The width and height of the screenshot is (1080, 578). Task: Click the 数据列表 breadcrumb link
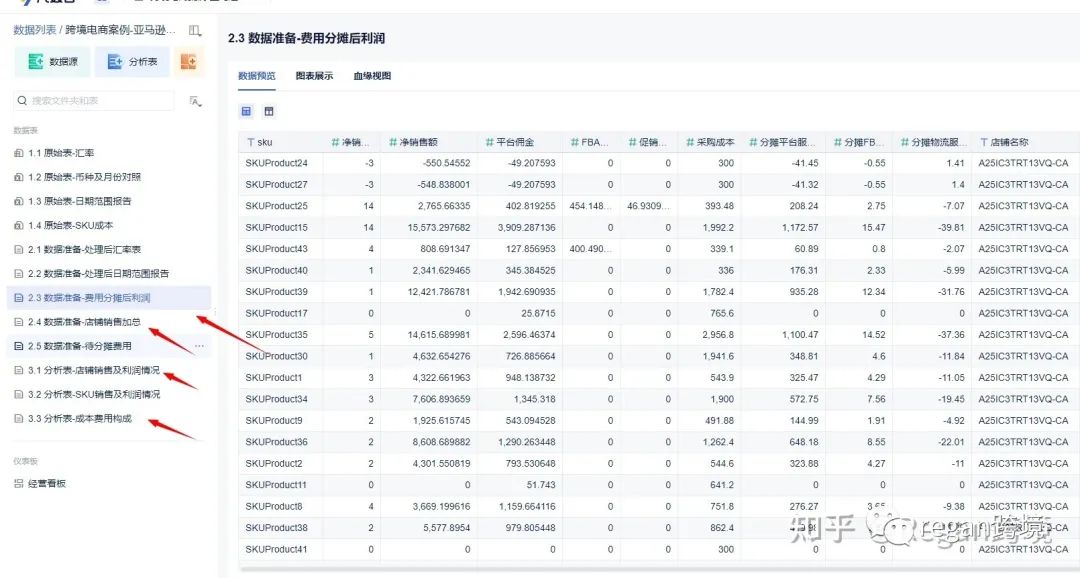pos(34,30)
